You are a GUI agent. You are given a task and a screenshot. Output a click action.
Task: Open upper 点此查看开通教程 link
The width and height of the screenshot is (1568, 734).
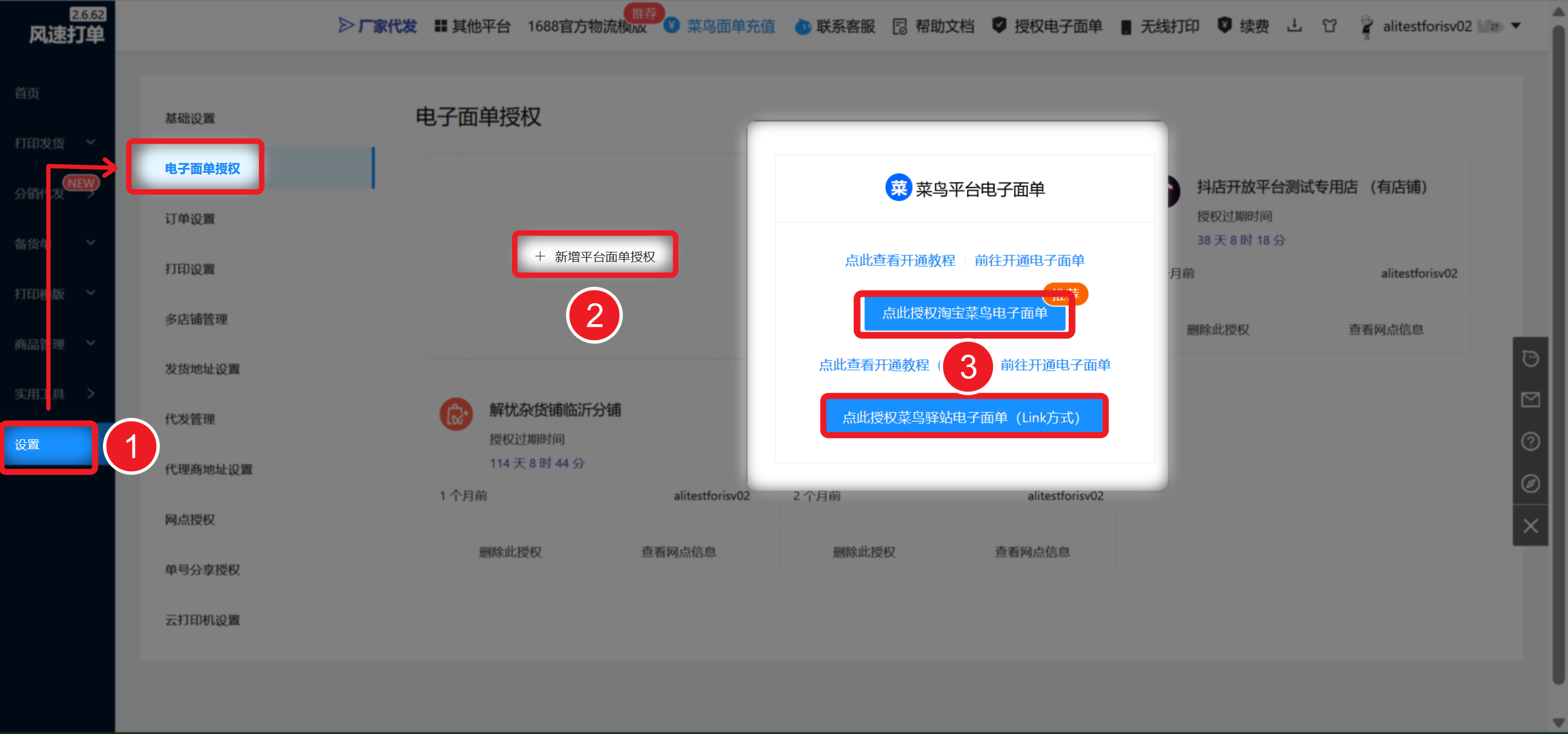tap(900, 260)
